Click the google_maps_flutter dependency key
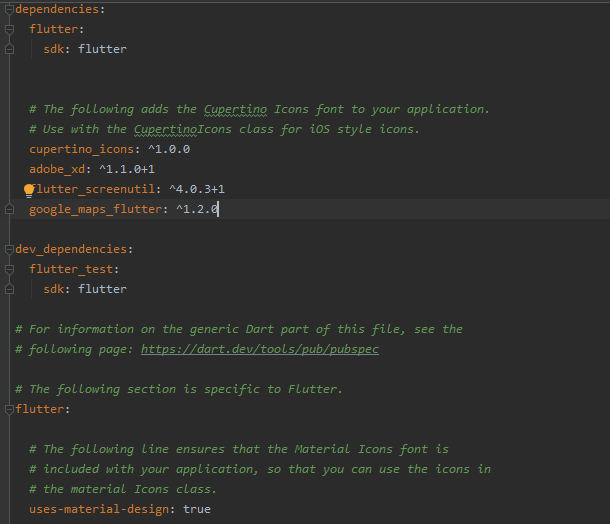Image resolution: width=610 pixels, height=524 pixels. [96, 209]
